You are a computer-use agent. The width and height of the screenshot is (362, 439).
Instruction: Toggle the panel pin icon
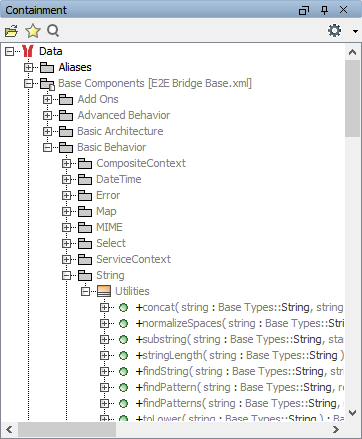click(324, 10)
